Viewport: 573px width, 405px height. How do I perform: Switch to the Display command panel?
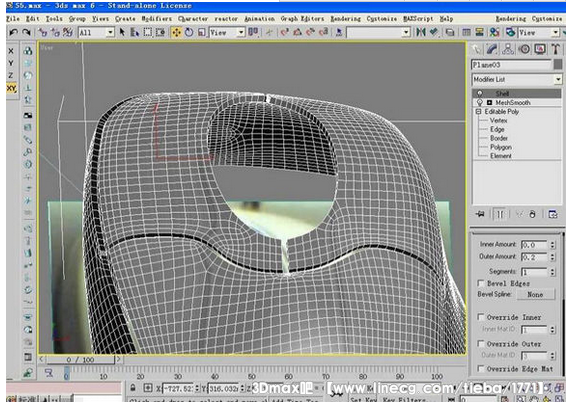click(x=540, y=49)
